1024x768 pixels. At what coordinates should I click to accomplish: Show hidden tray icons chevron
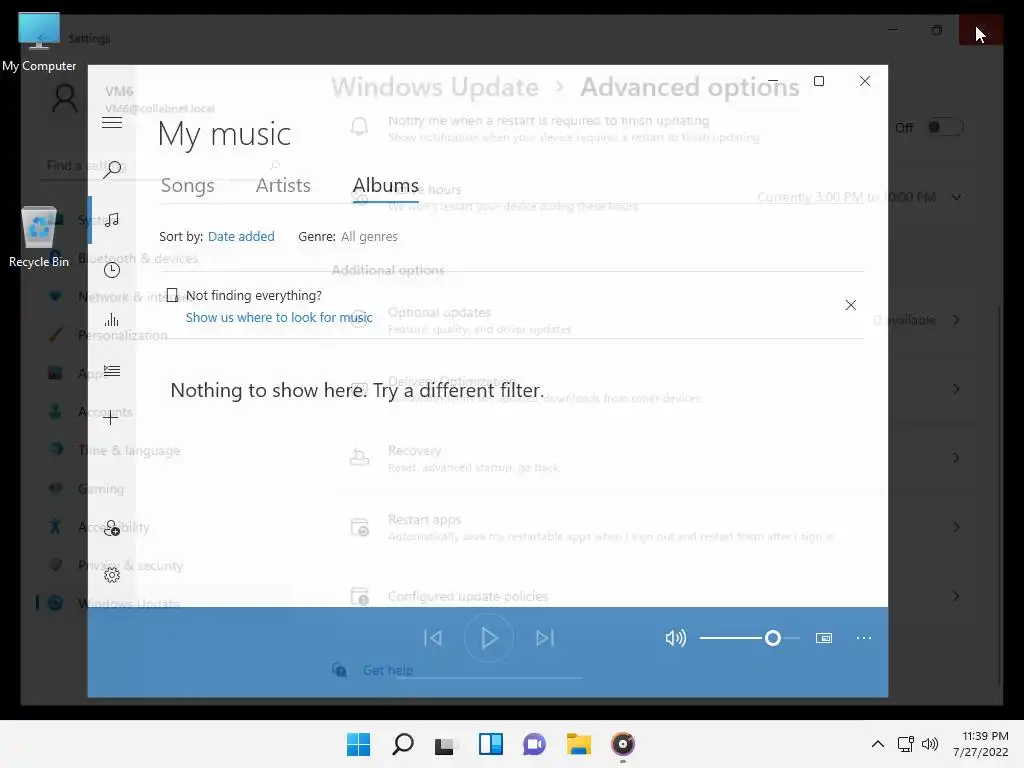[878, 744]
